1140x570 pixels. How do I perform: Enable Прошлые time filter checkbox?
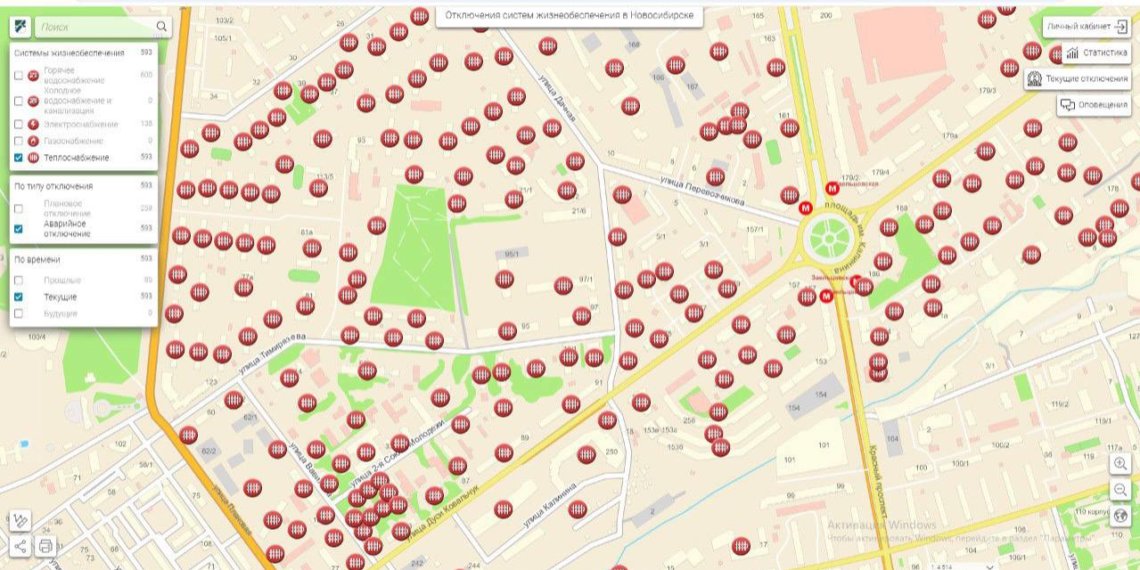pyautogui.click(x=18, y=280)
